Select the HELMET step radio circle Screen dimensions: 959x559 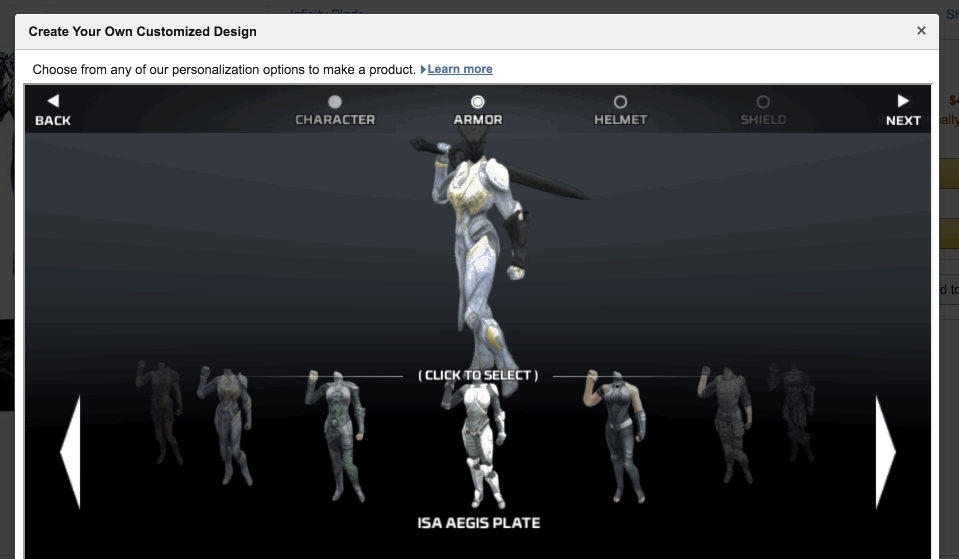tap(620, 102)
